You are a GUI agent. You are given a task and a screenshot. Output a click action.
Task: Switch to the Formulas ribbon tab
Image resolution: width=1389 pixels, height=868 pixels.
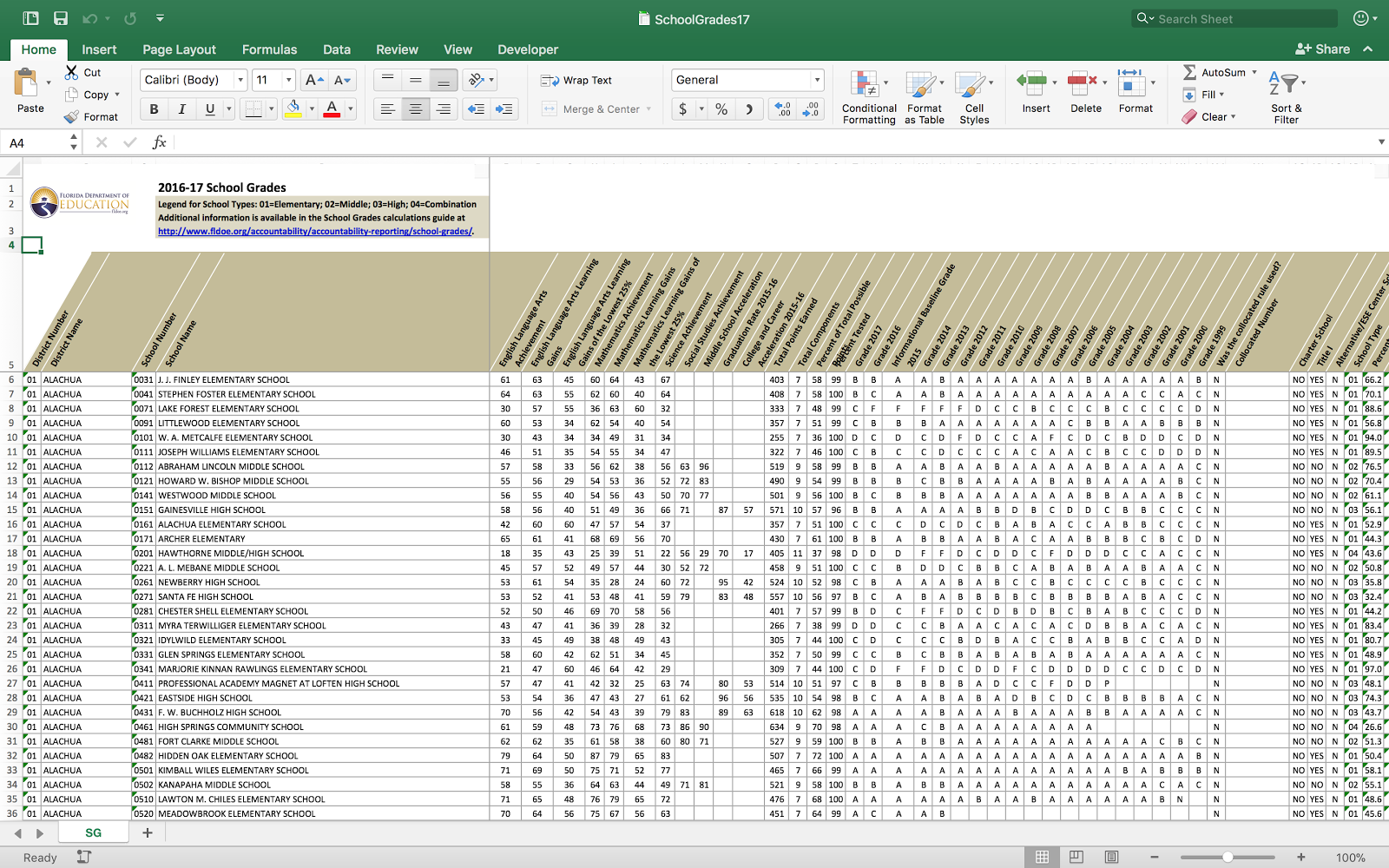pos(269,49)
